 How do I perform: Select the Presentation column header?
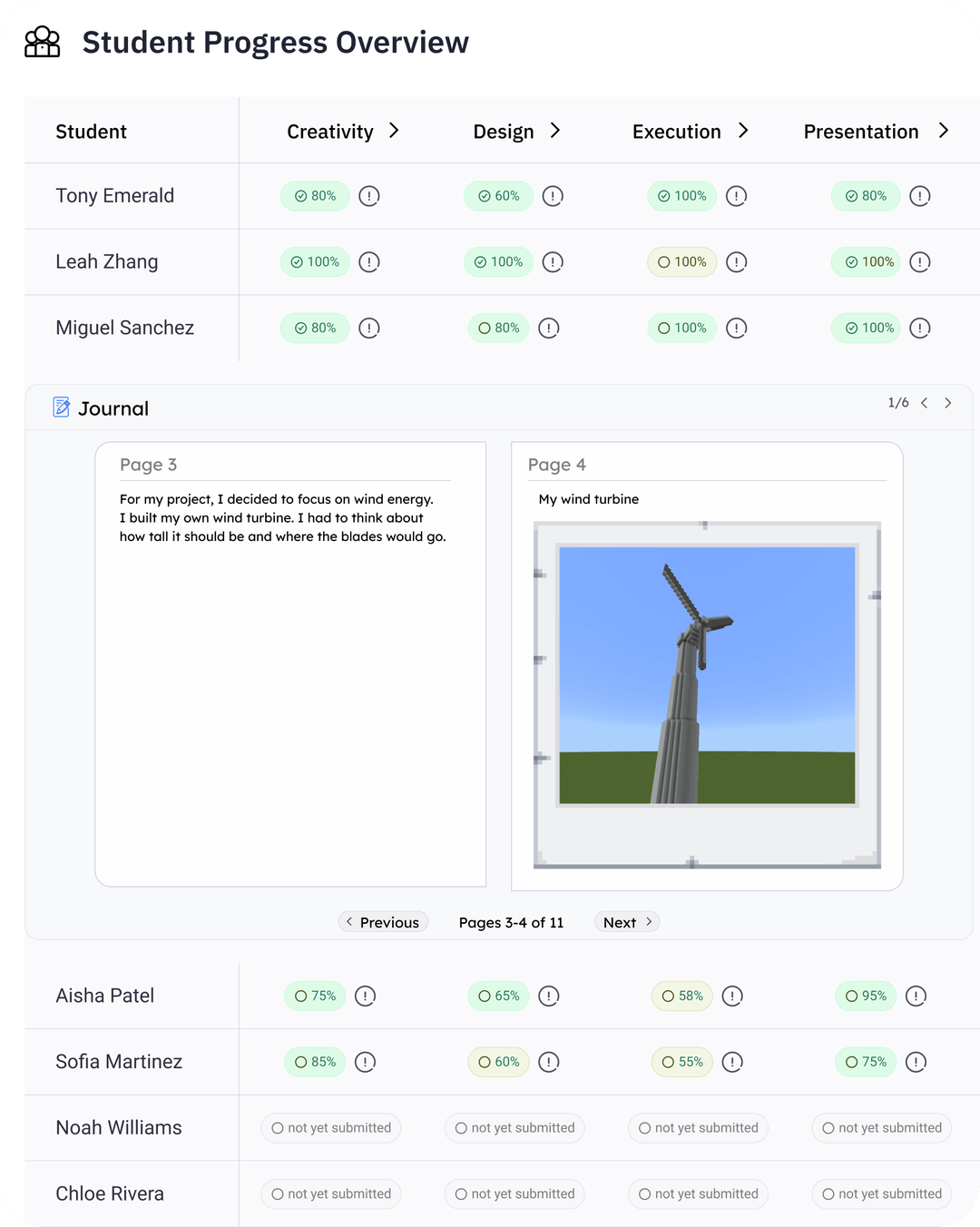pyautogui.click(x=860, y=131)
